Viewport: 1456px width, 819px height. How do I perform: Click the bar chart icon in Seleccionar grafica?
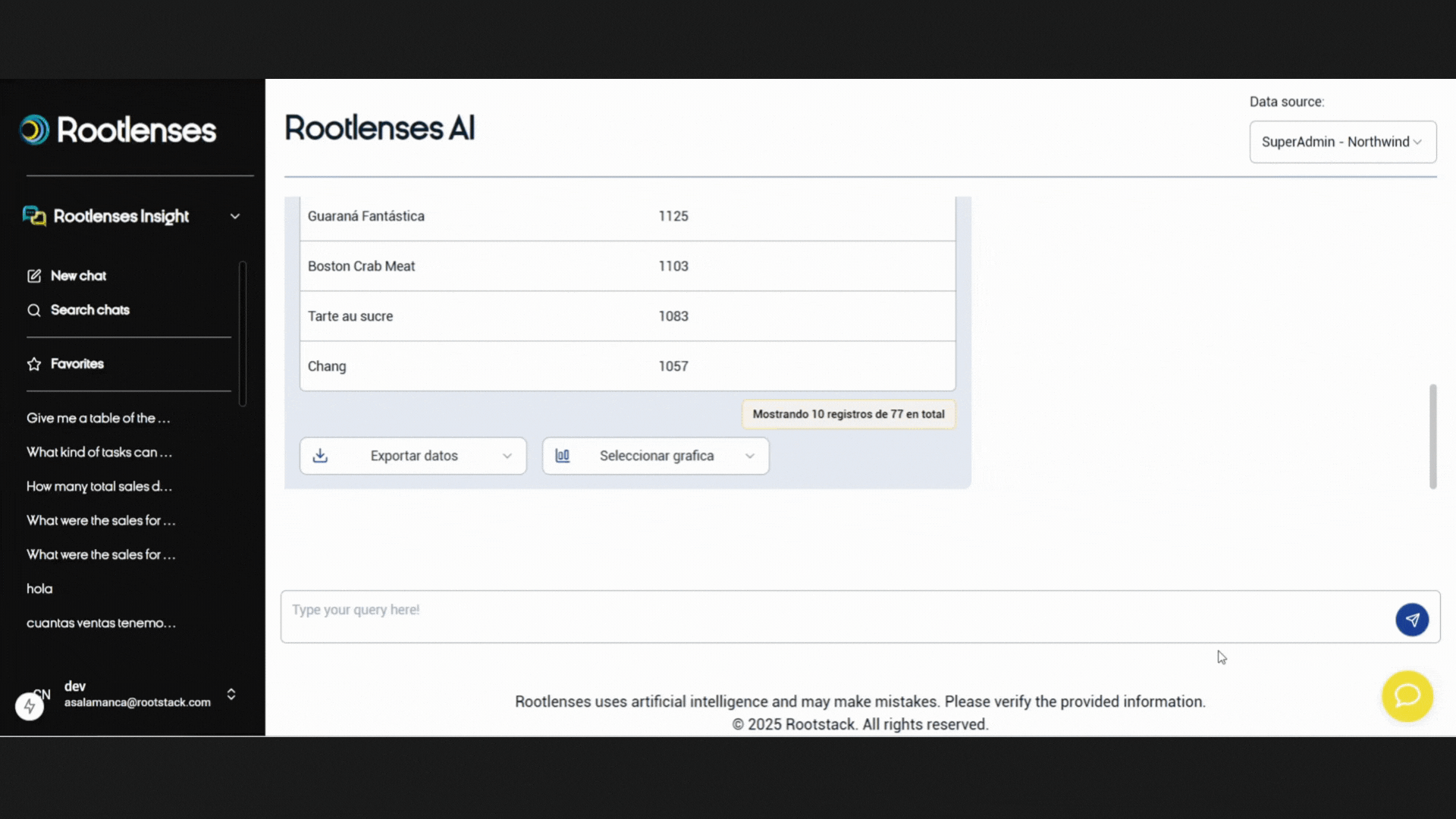[562, 456]
